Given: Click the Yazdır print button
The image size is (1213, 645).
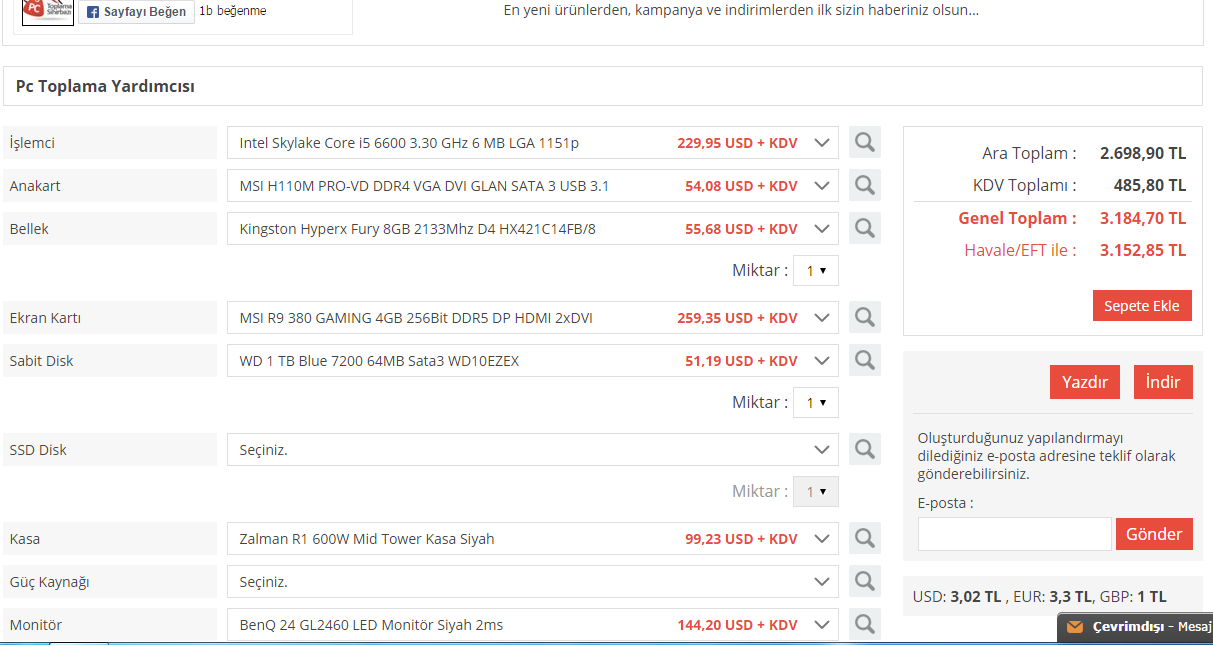Looking at the screenshot, I should tap(1085, 382).
